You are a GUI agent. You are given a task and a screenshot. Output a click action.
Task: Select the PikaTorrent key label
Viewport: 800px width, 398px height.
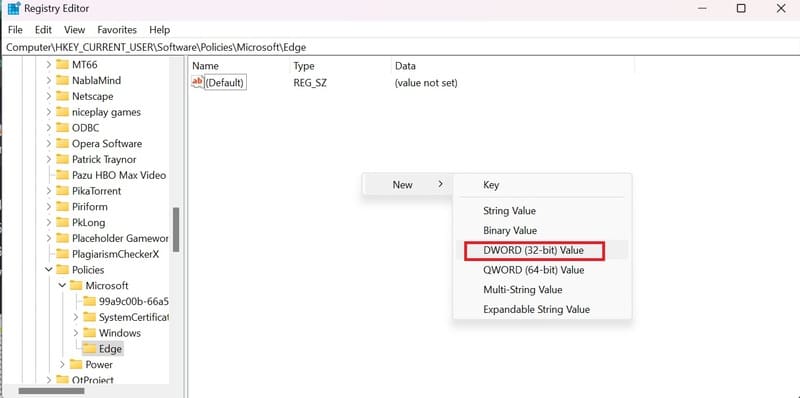pos(96,191)
